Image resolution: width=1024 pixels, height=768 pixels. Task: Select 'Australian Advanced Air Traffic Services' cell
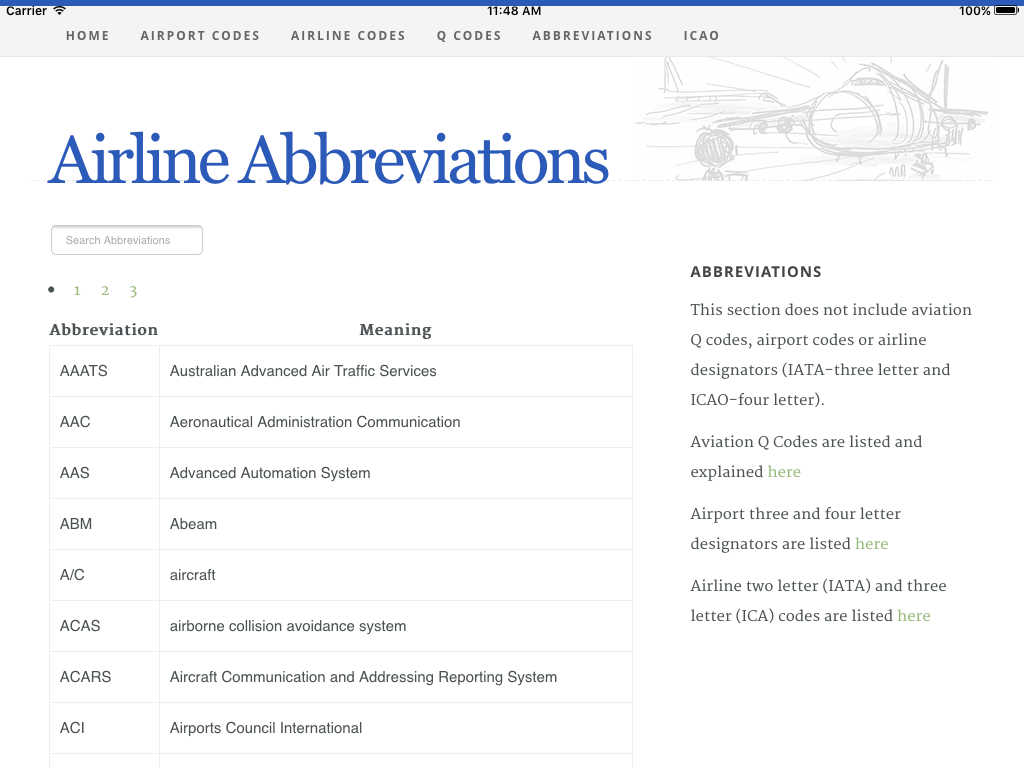(x=396, y=371)
